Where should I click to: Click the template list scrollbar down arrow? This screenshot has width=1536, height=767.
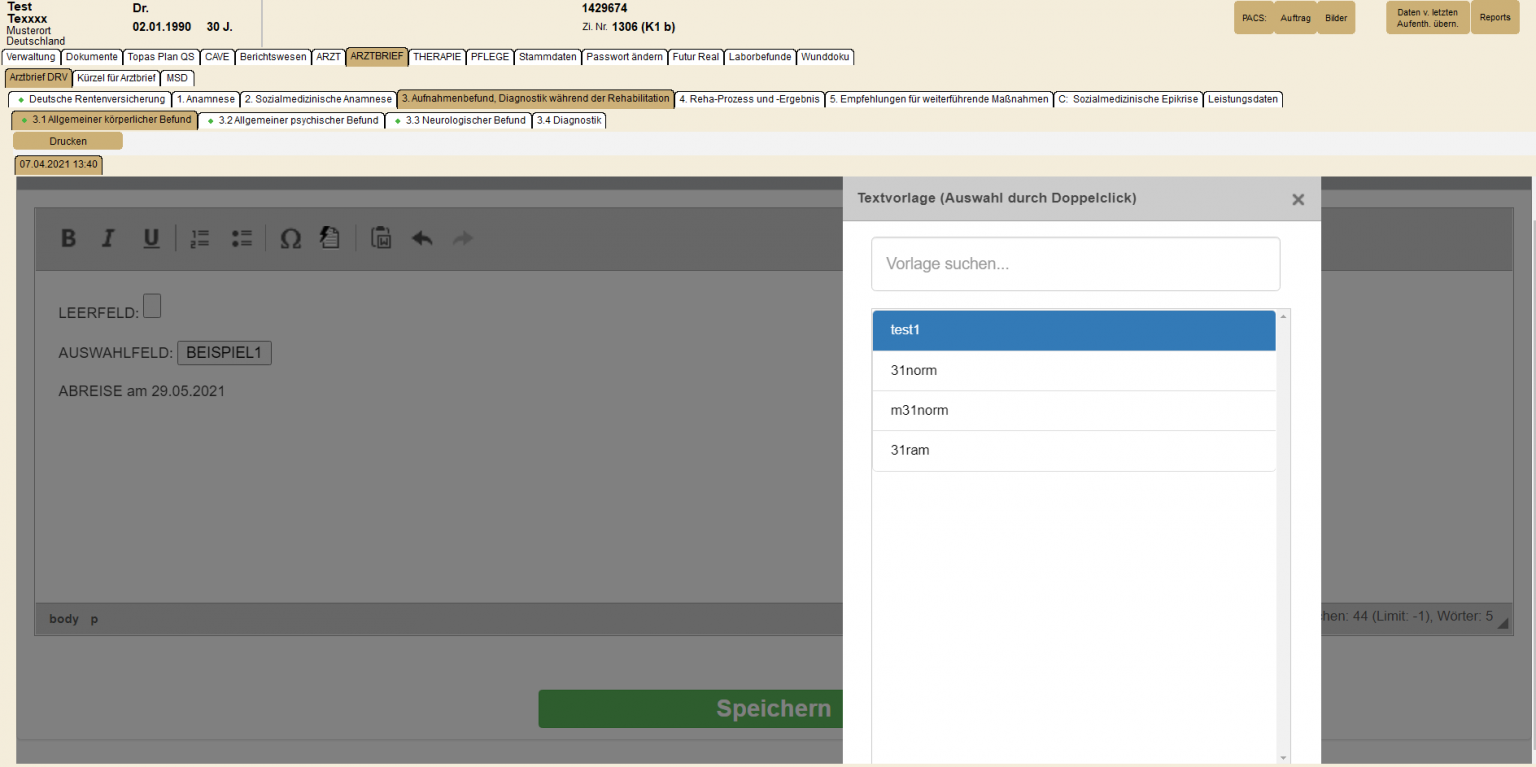tap(1284, 758)
